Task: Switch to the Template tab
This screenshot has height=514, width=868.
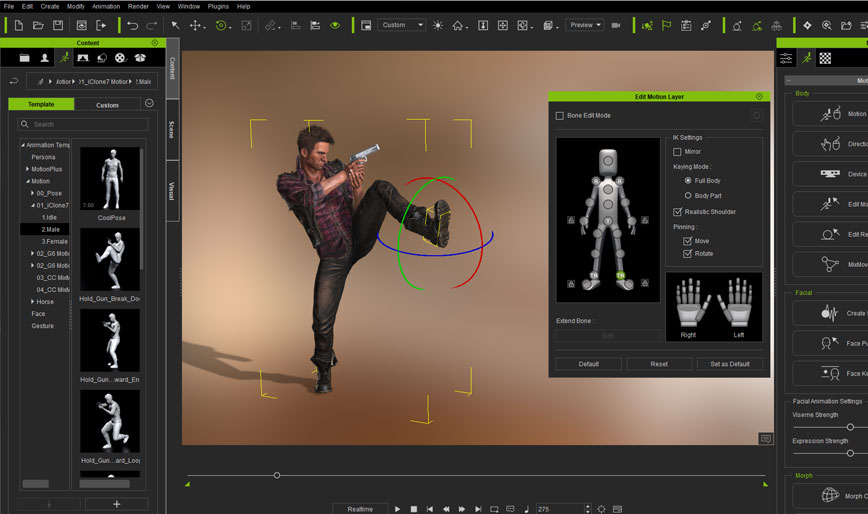Action: click(x=41, y=104)
